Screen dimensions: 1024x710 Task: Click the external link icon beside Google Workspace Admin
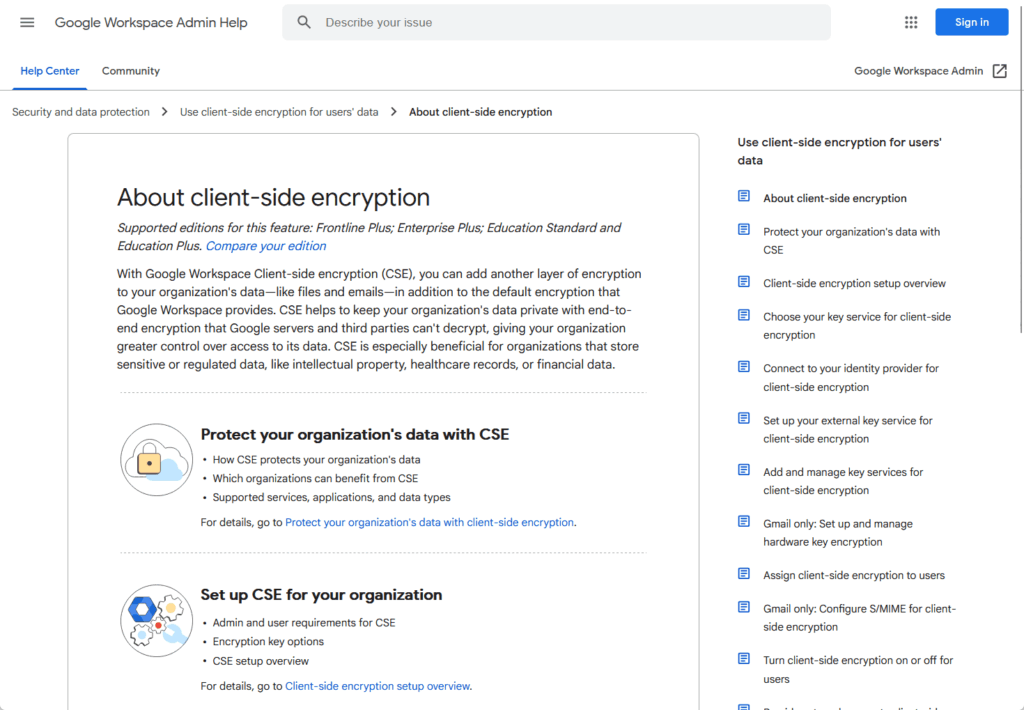pyautogui.click(x=999, y=71)
